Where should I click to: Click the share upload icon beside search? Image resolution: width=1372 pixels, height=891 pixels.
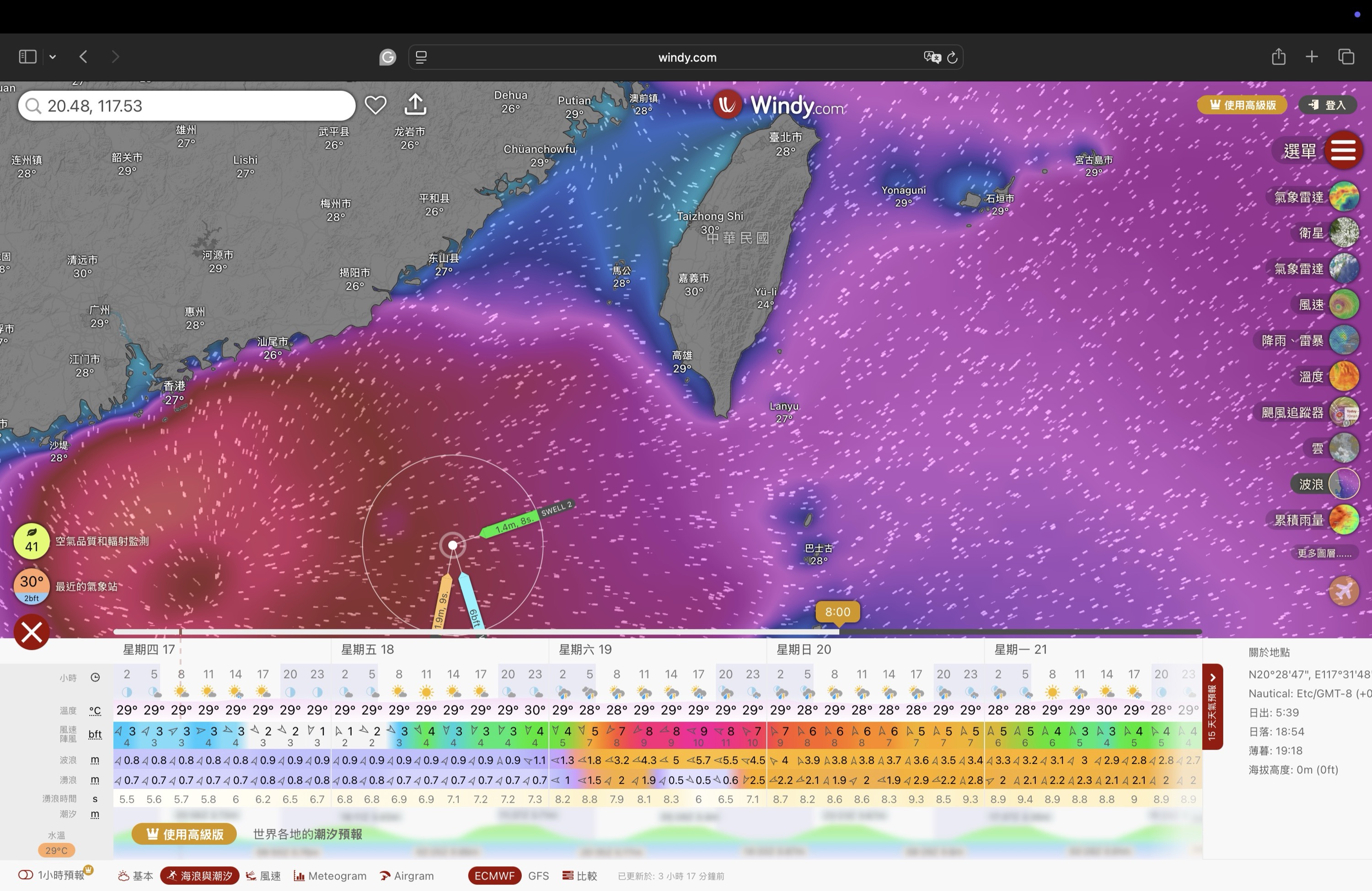[x=415, y=104]
